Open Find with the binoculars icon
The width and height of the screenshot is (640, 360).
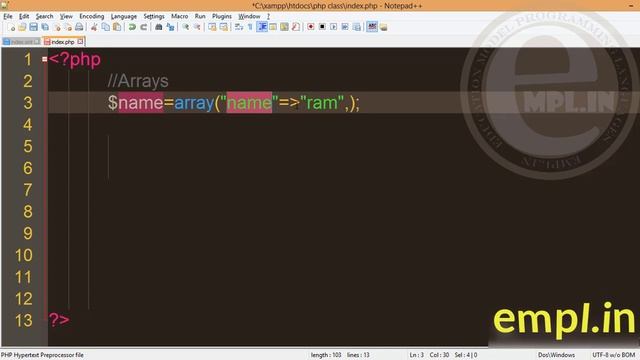(159, 27)
